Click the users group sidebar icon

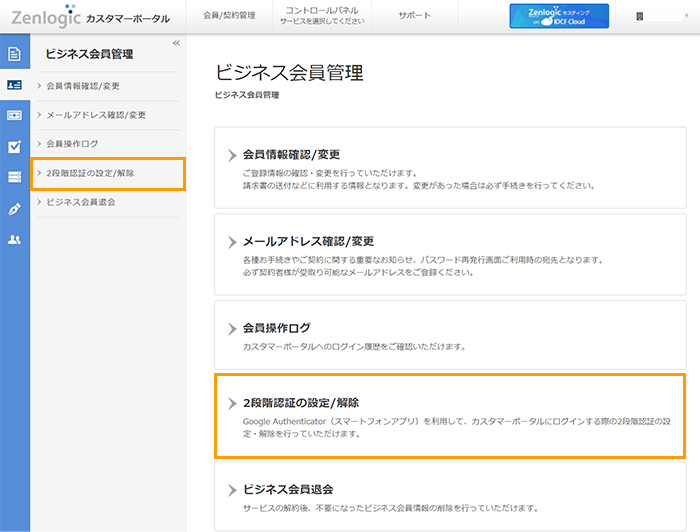pyautogui.click(x=15, y=240)
